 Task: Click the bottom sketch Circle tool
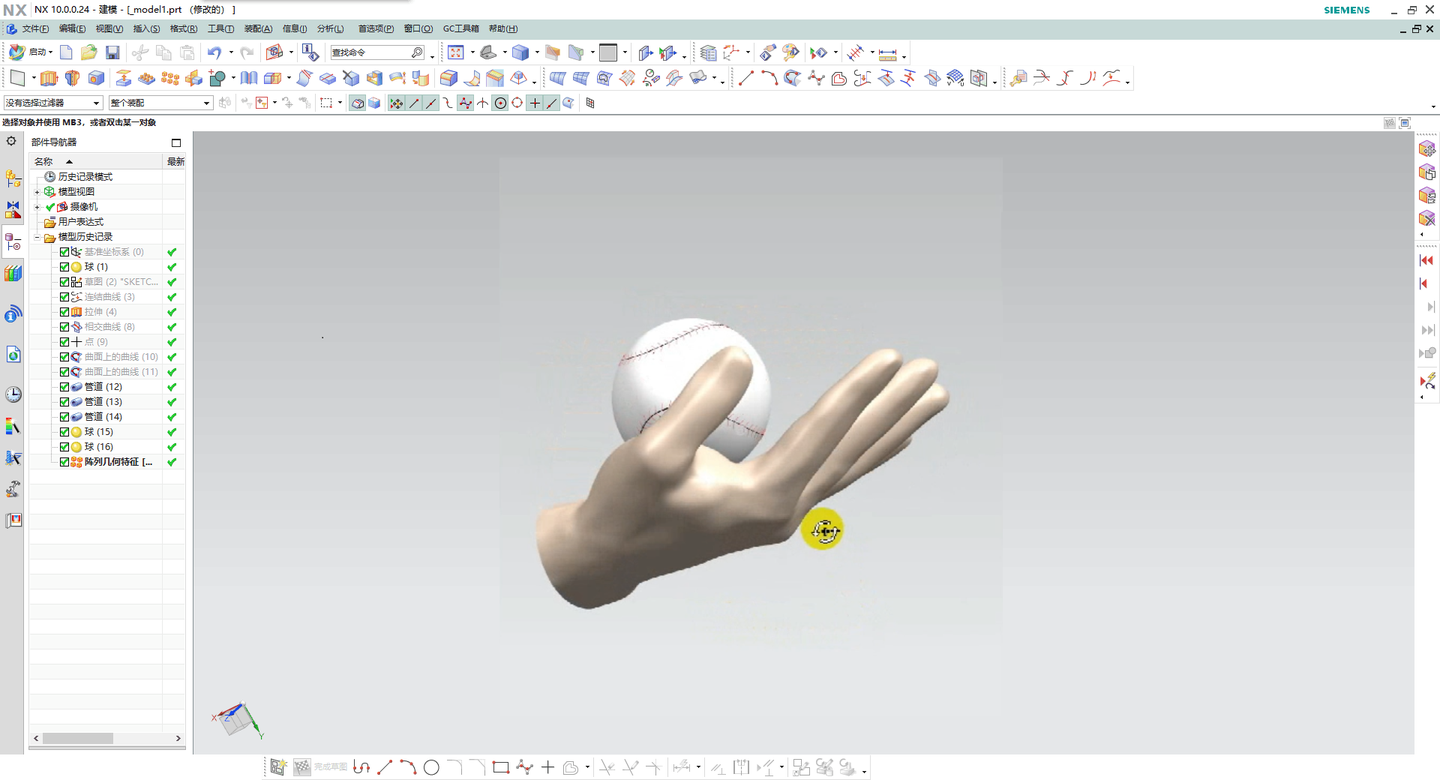tap(431, 767)
